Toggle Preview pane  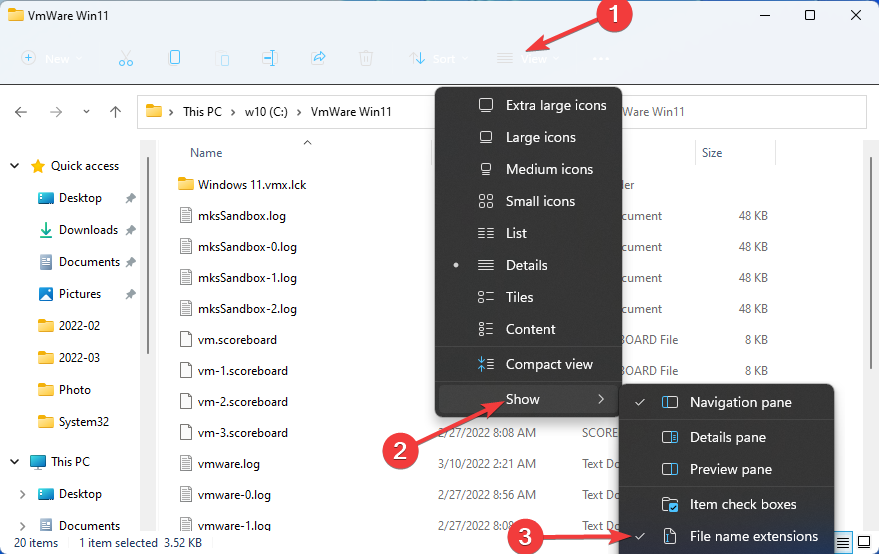(727, 469)
